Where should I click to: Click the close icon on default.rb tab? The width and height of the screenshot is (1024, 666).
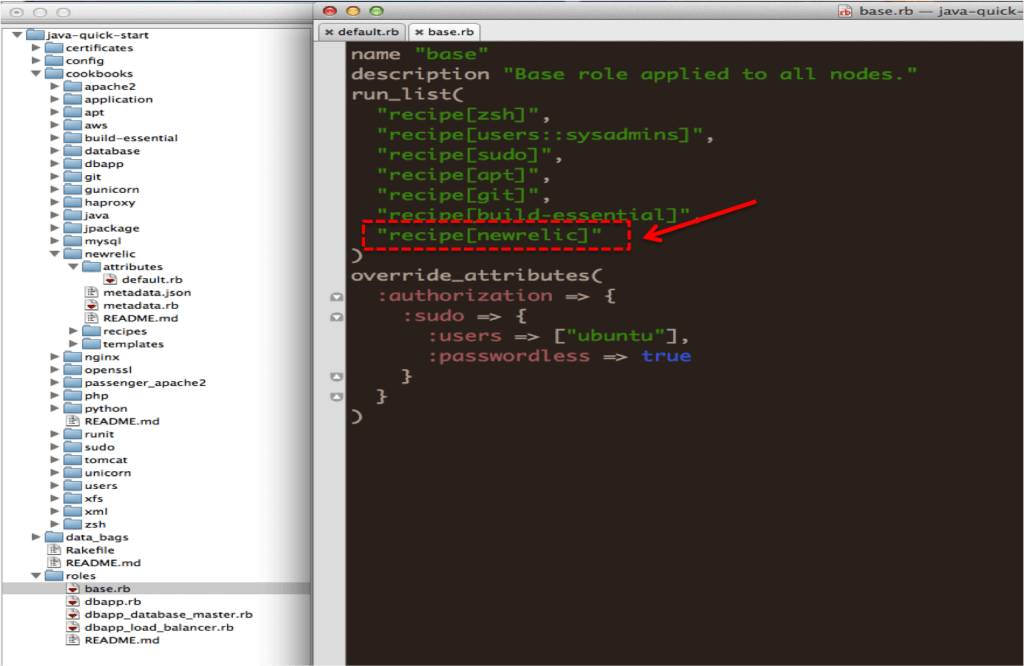click(329, 32)
